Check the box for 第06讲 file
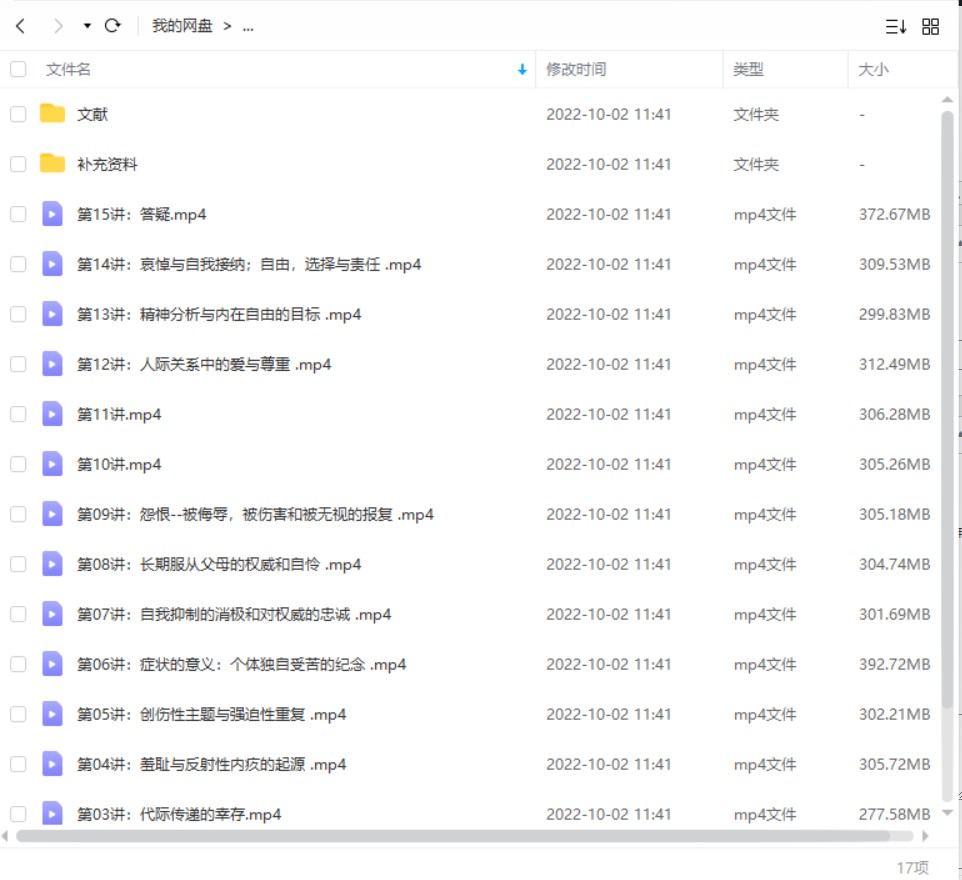 (18, 664)
